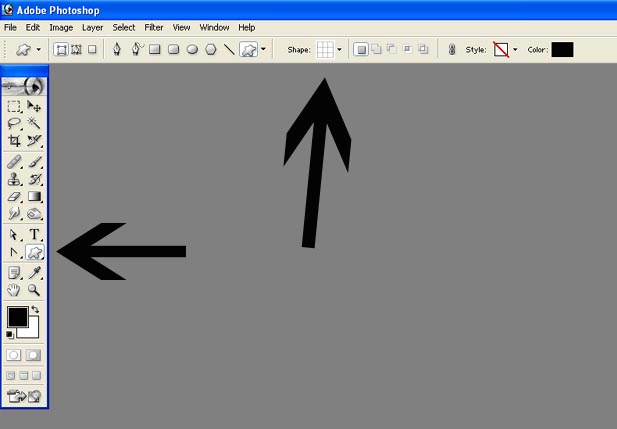Switch to Quick Mask mode
Image resolution: width=617 pixels, height=429 pixels.
tap(33, 355)
